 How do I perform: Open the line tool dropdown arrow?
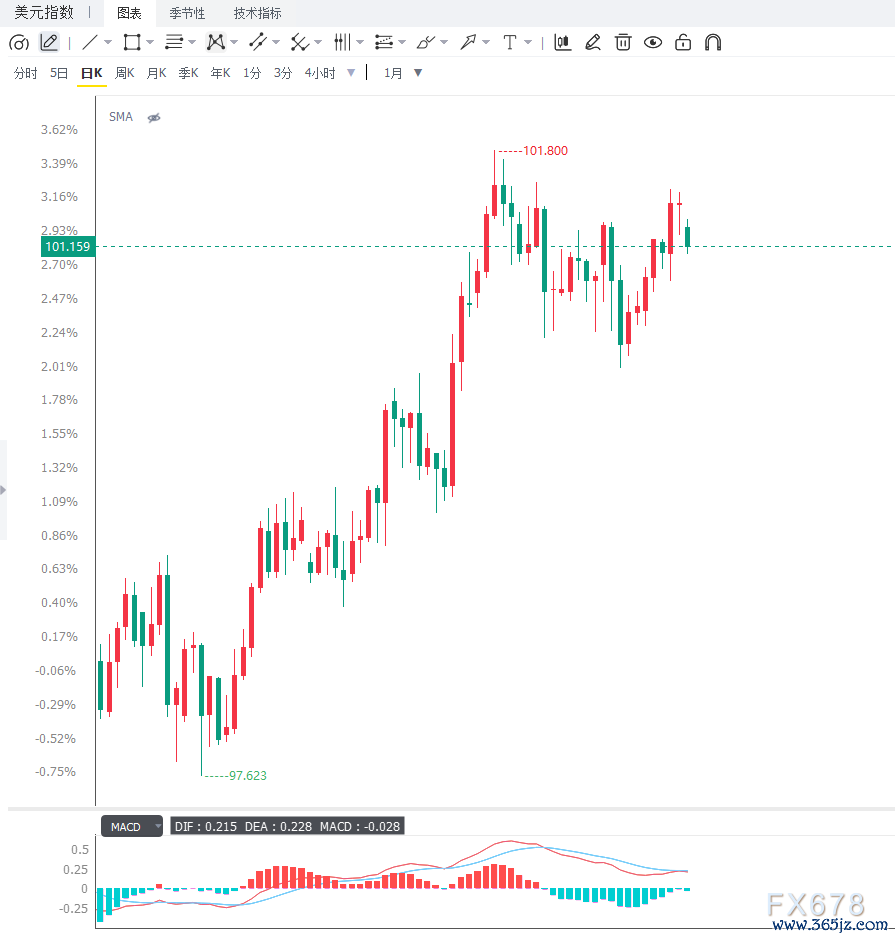point(108,43)
